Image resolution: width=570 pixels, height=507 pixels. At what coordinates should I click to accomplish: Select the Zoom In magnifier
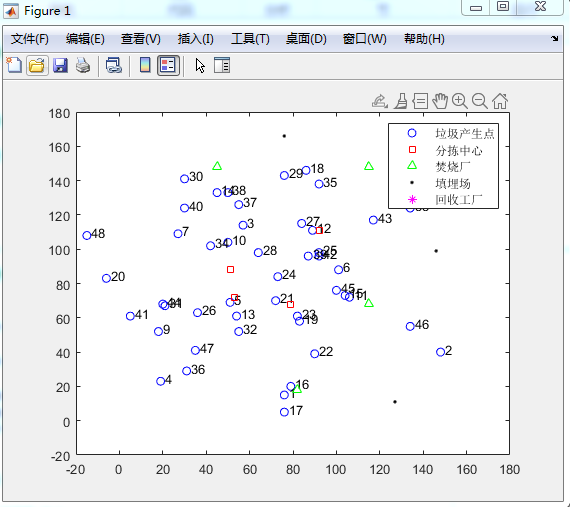tap(459, 101)
